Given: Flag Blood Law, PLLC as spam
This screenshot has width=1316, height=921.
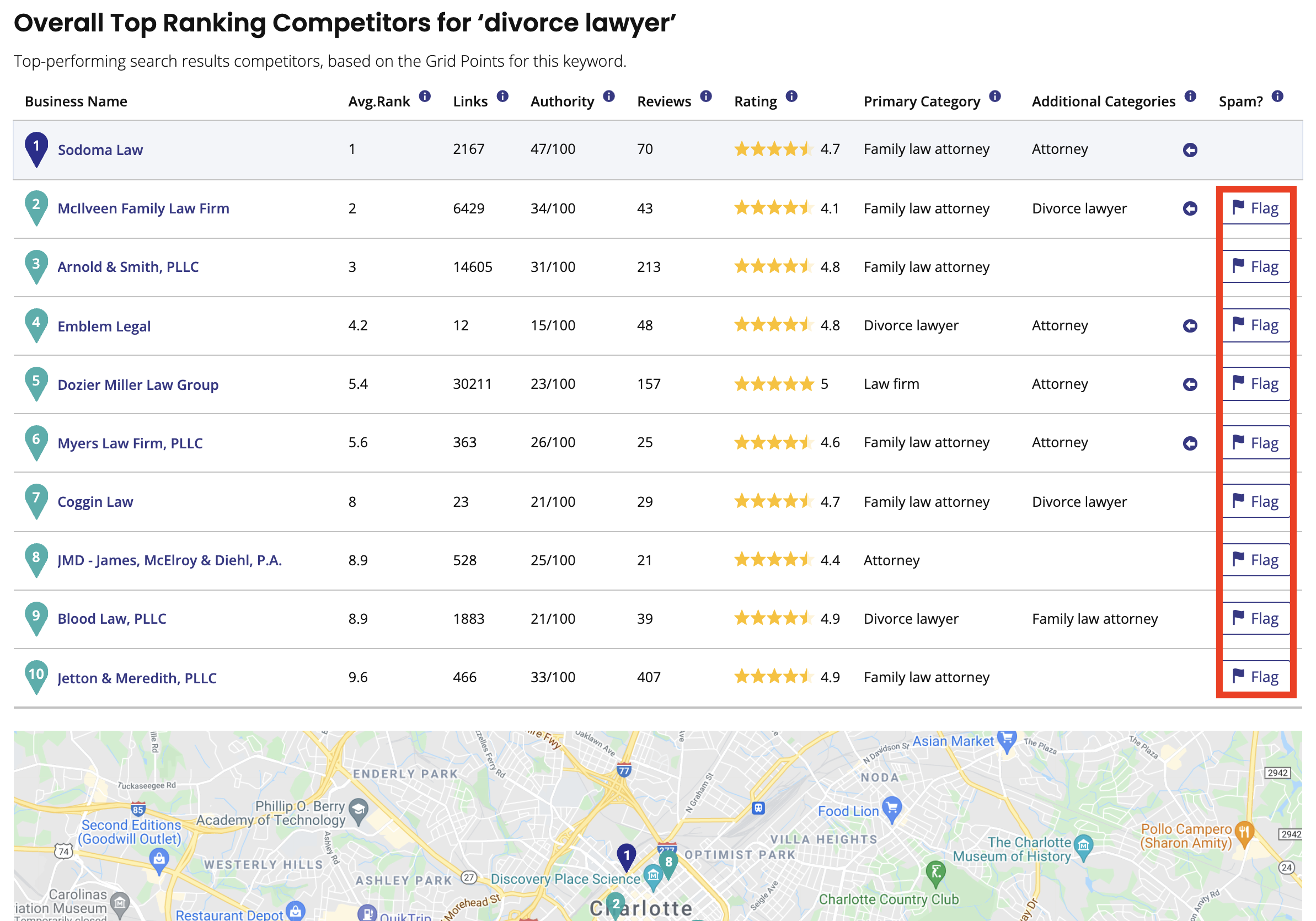Looking at the screenshot, I should click(x=1256, y=618).
